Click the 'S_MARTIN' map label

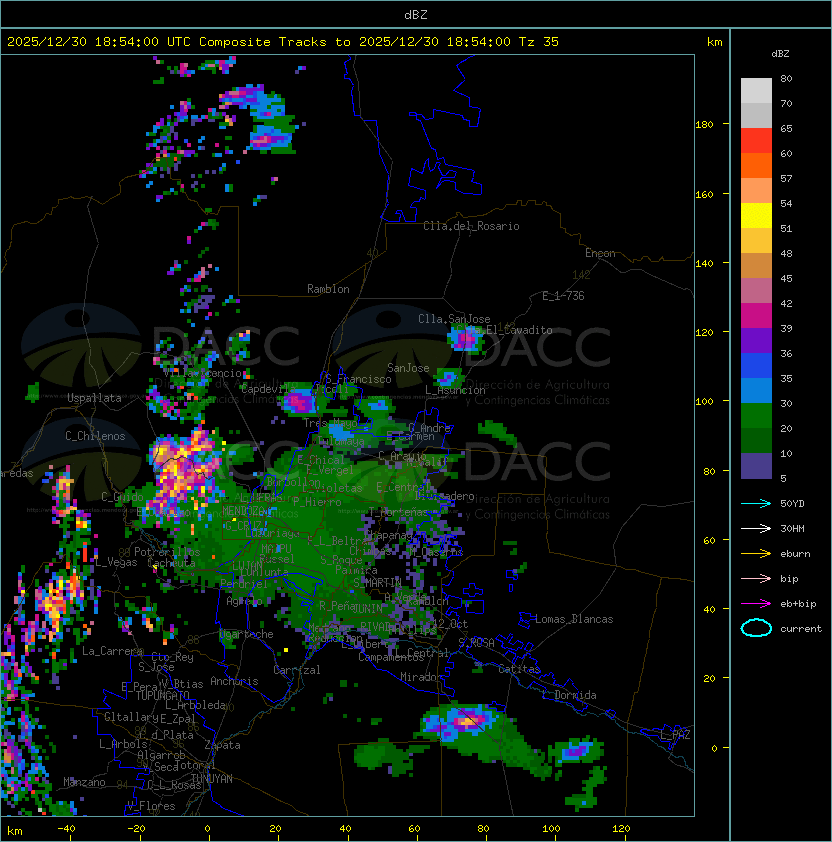(x=378, y=582)
